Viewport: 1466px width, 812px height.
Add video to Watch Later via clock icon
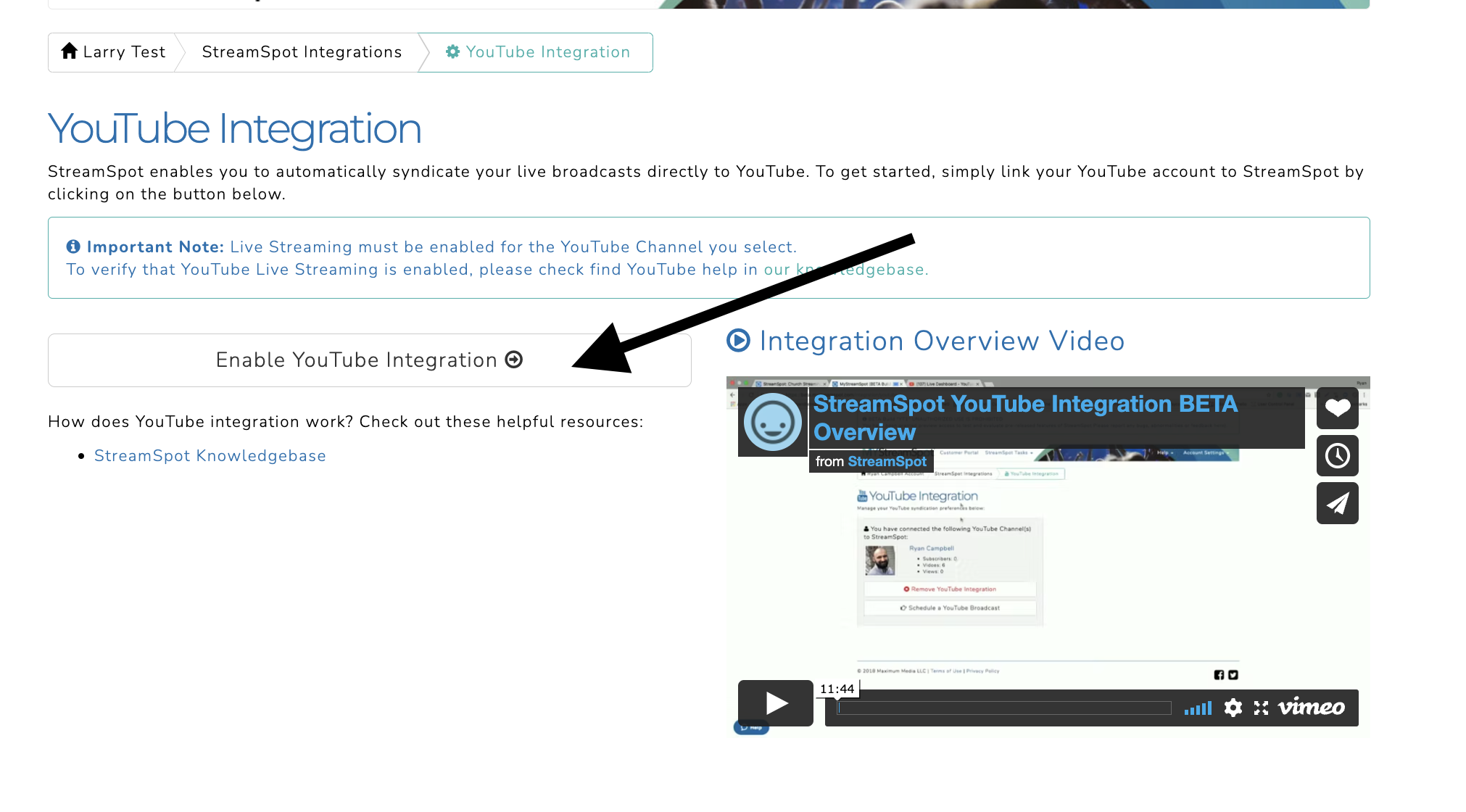click(x=1338, y=456)
